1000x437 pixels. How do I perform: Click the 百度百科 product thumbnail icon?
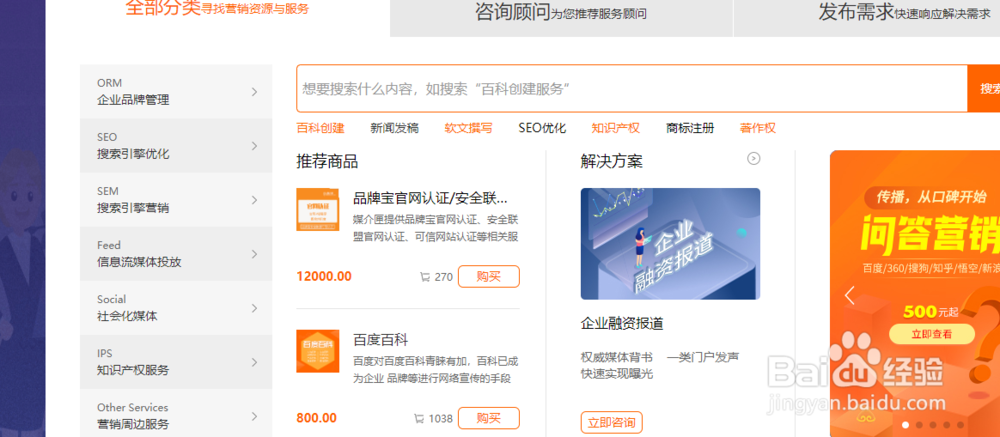pos(318,351)
